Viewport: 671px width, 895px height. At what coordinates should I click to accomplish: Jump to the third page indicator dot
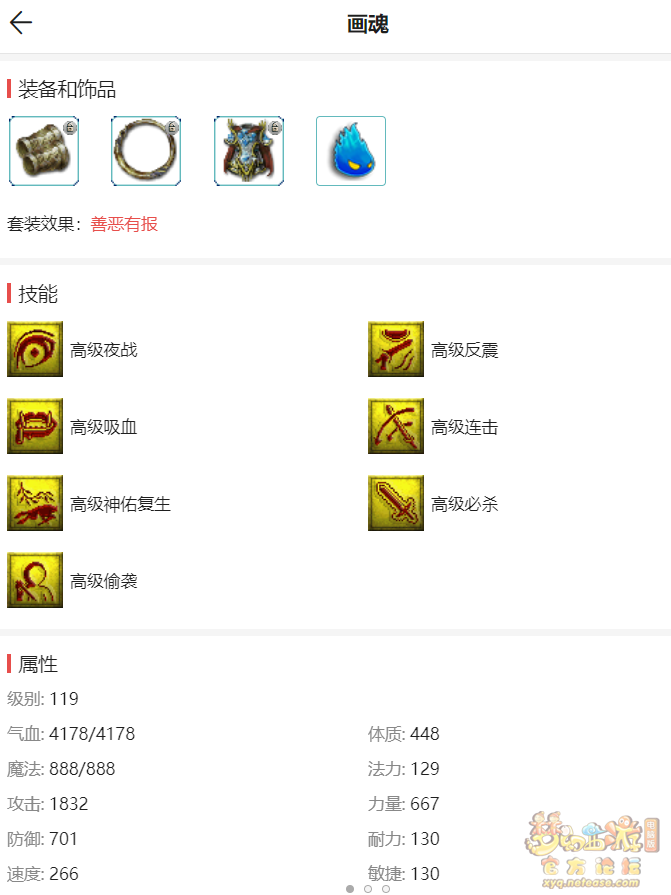(x=386, y=889)
